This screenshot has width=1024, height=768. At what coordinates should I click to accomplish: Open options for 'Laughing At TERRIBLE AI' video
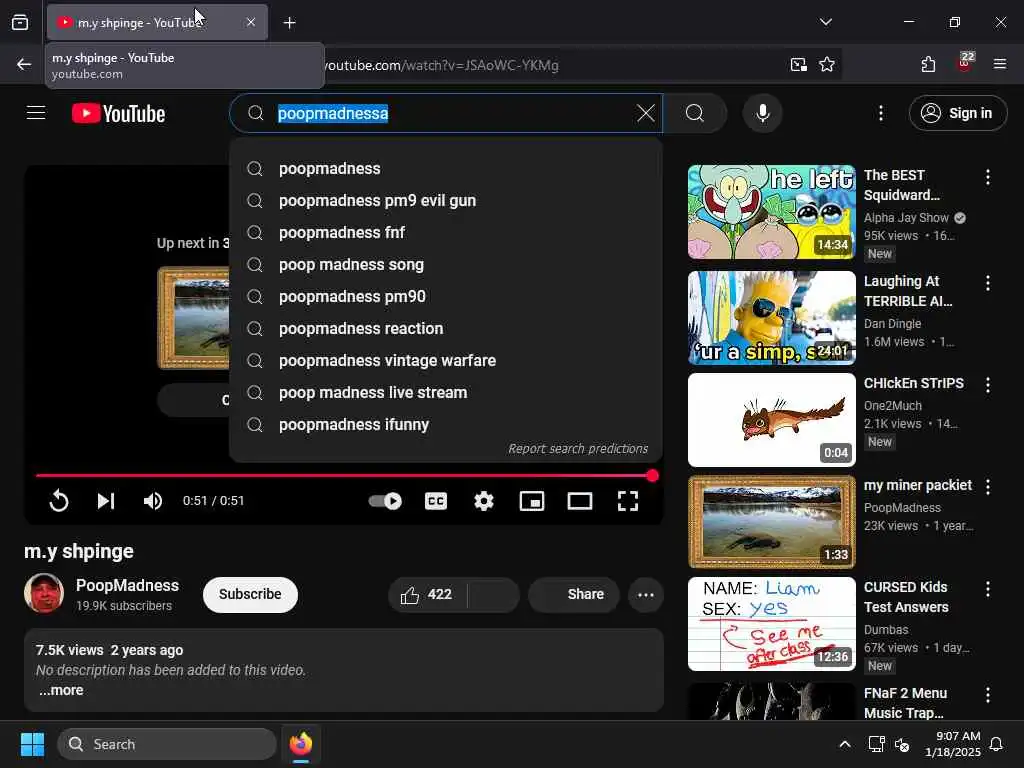tap(987, 283)
